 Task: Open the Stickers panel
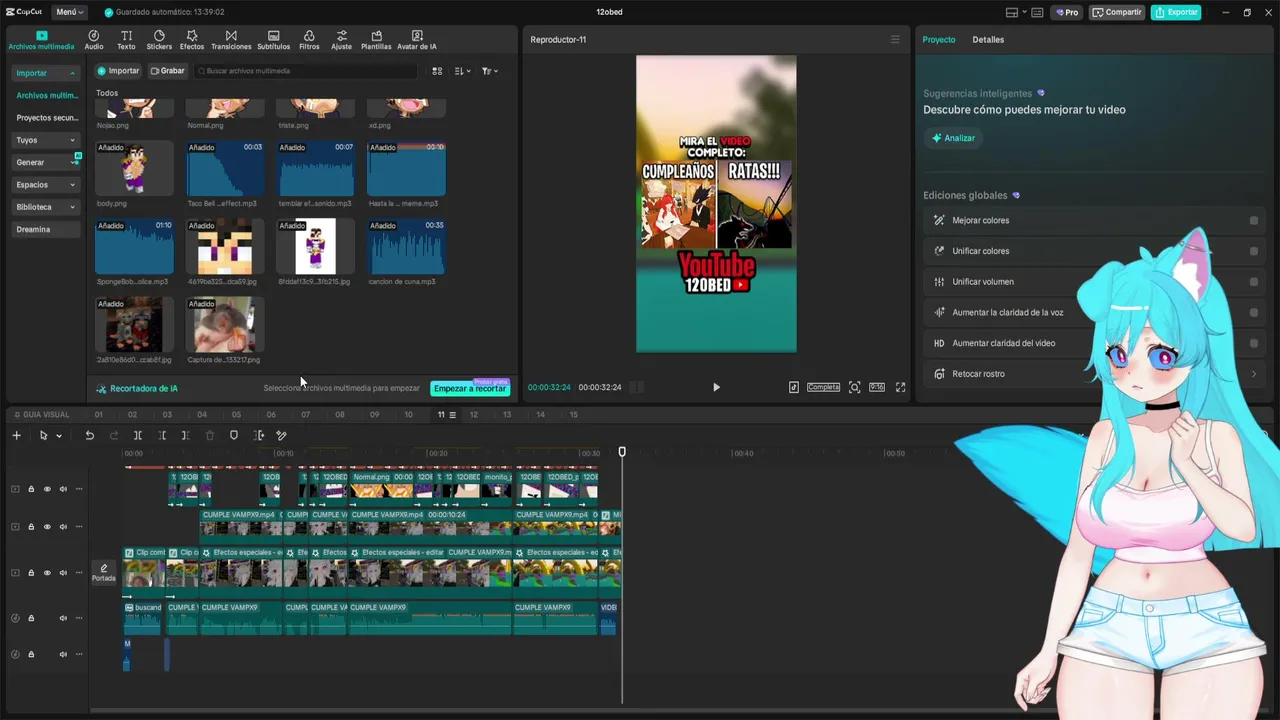pyautogui.click(x=159, y=40)
